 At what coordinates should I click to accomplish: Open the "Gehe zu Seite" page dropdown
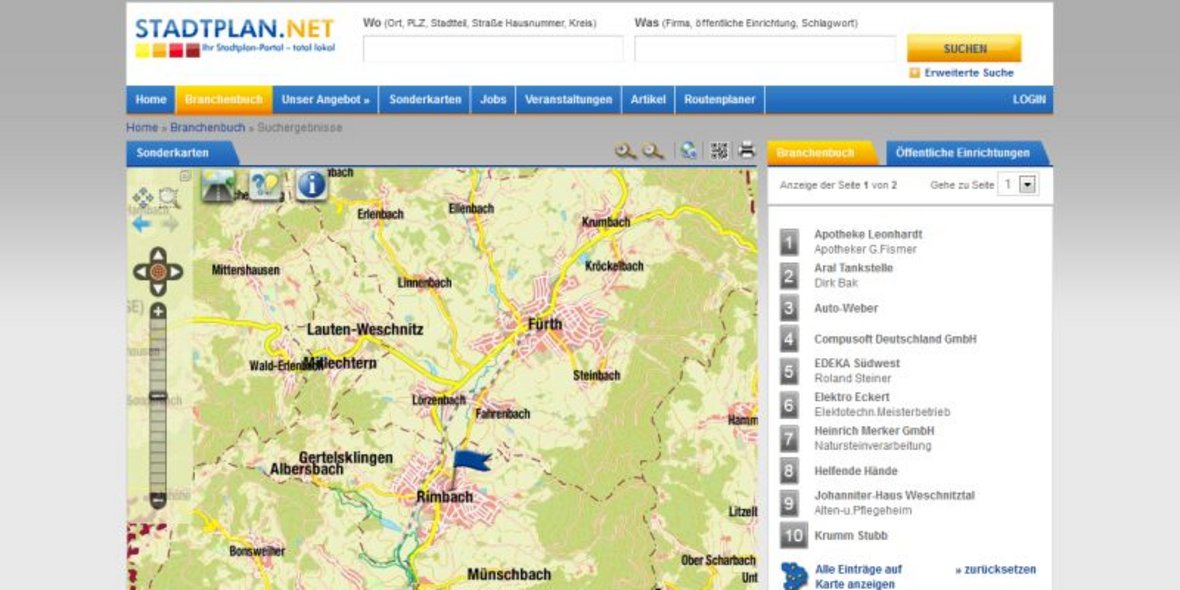click(x=1028, y=184)
